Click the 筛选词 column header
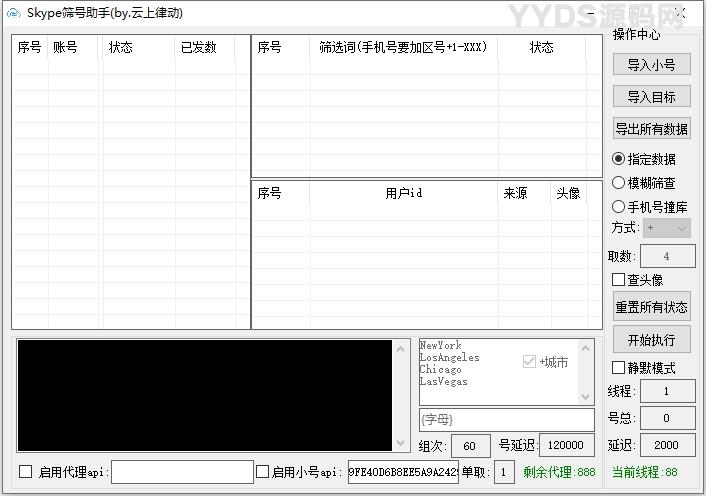Viewport: 706px width, 496px height. pyautogui.click(x=403, y=48)
